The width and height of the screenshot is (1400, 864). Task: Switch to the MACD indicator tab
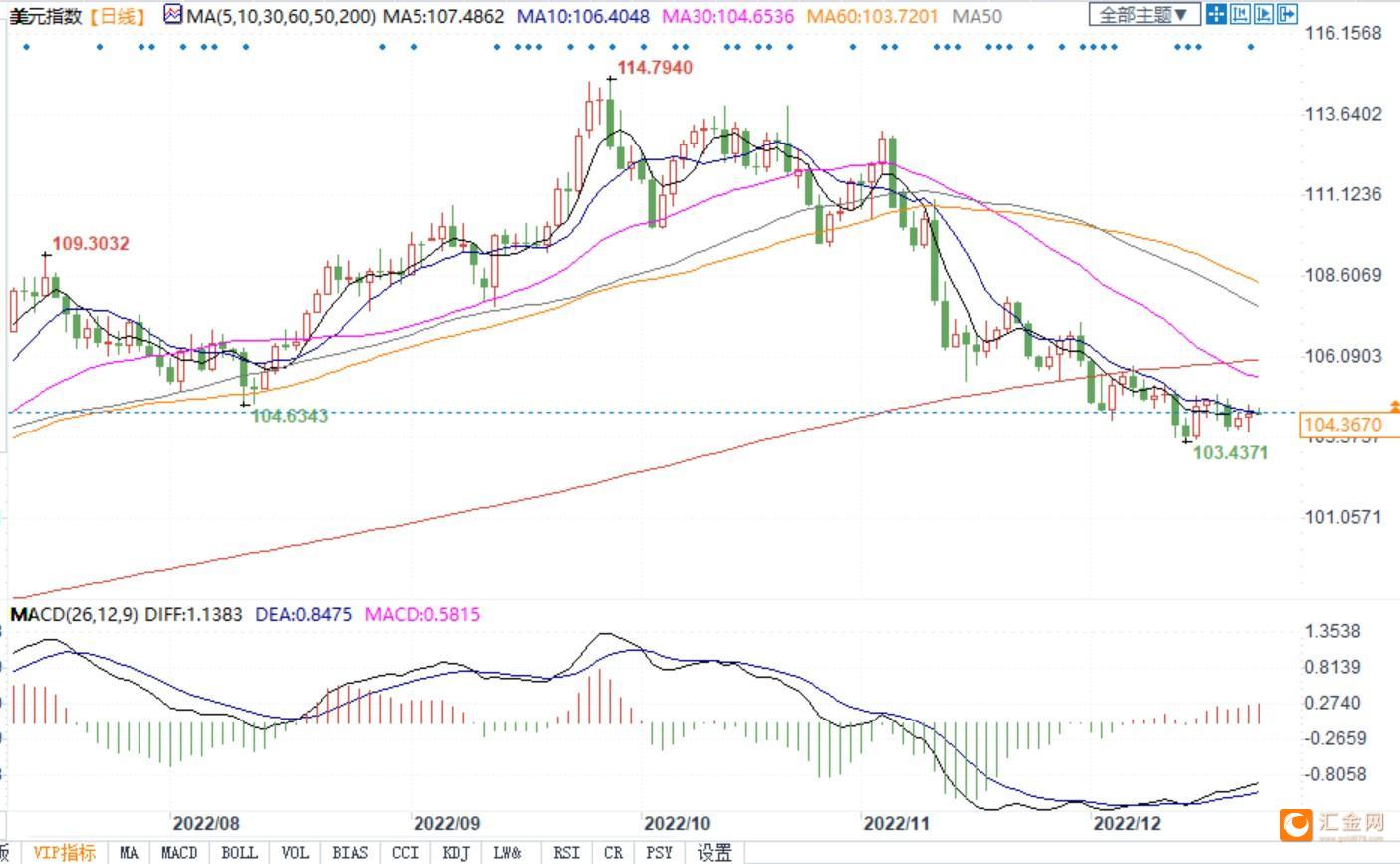point(179,853)
